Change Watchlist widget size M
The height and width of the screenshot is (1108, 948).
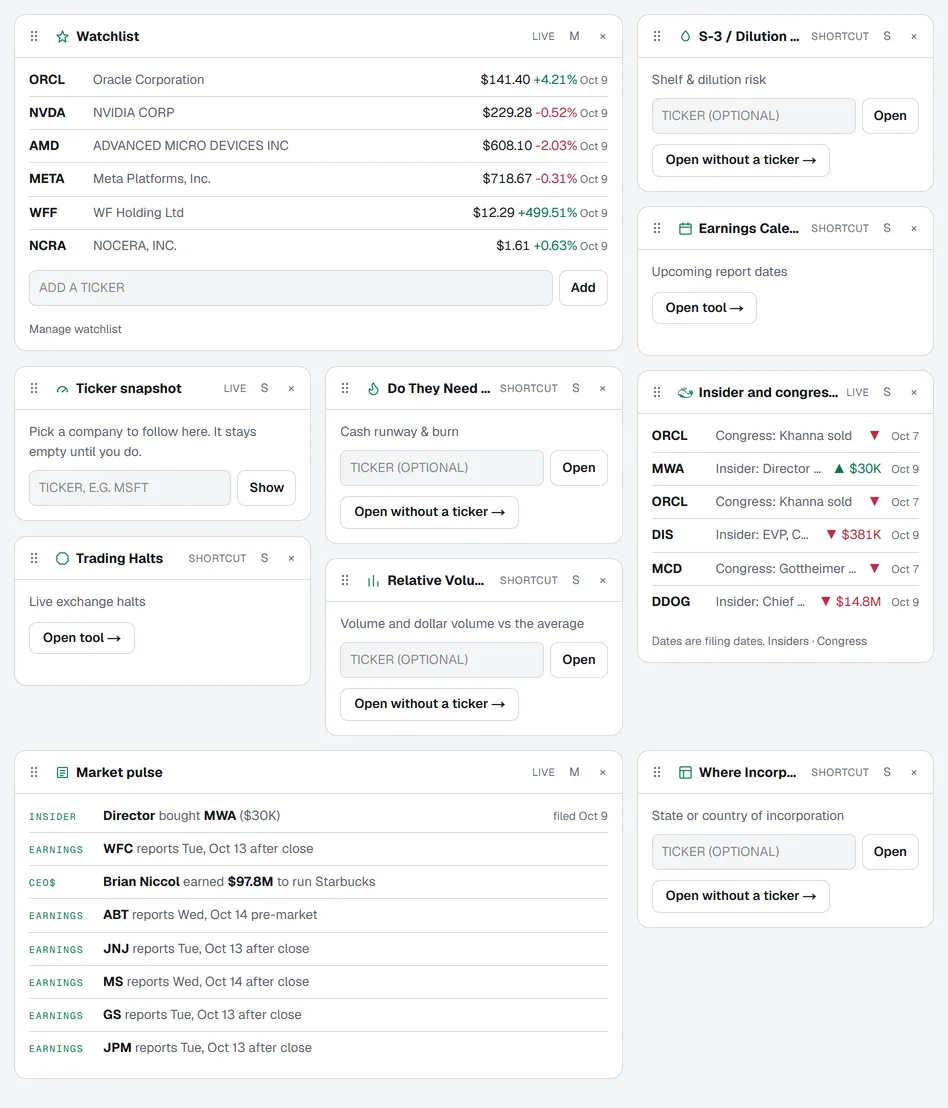pos(574,36)
